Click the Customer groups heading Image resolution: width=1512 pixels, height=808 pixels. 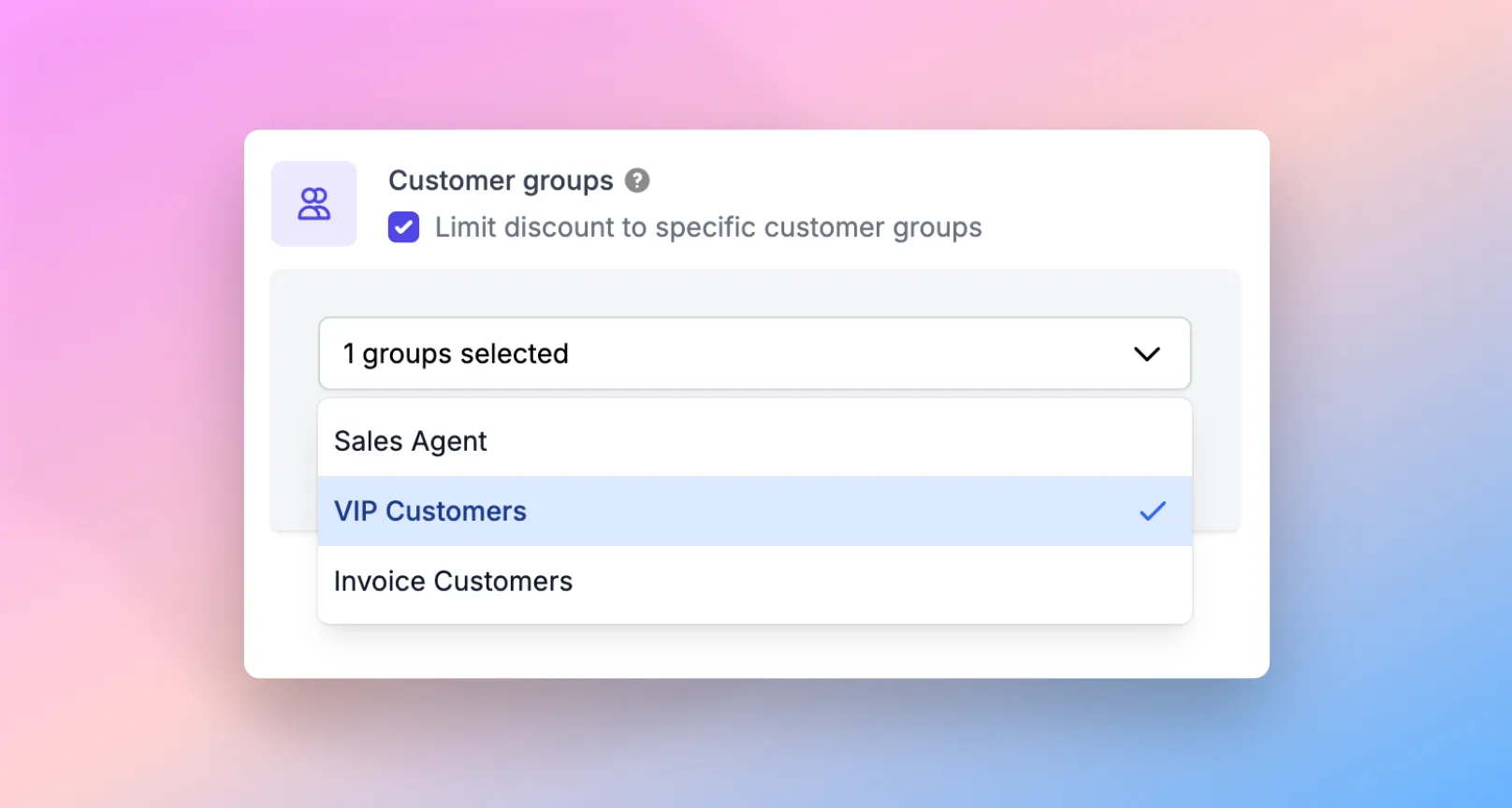501,180
